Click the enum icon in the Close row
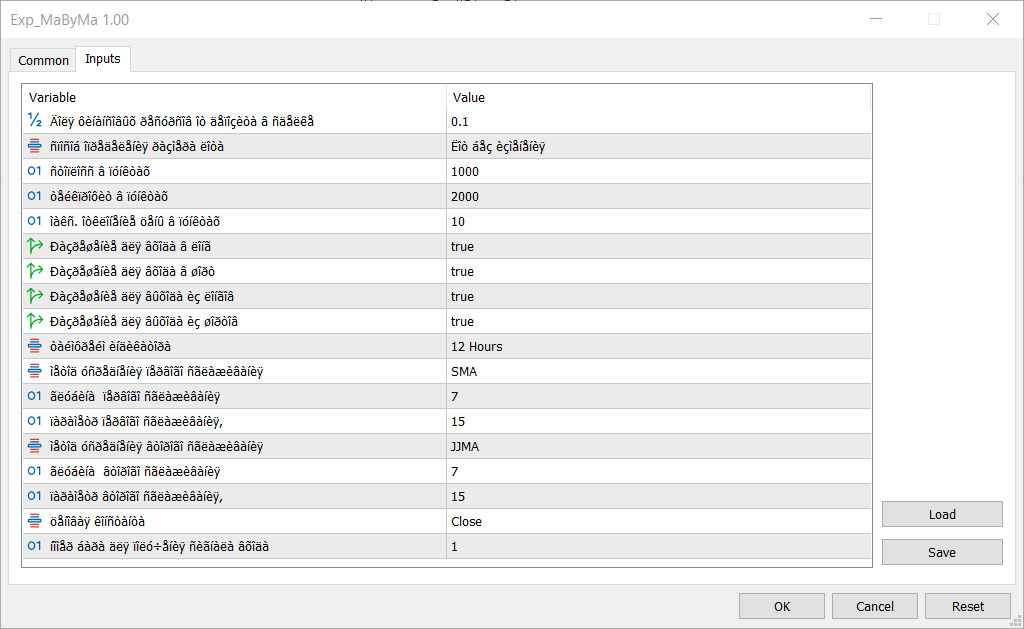This screenshot has width=1024, height=629. click(35, 521)
